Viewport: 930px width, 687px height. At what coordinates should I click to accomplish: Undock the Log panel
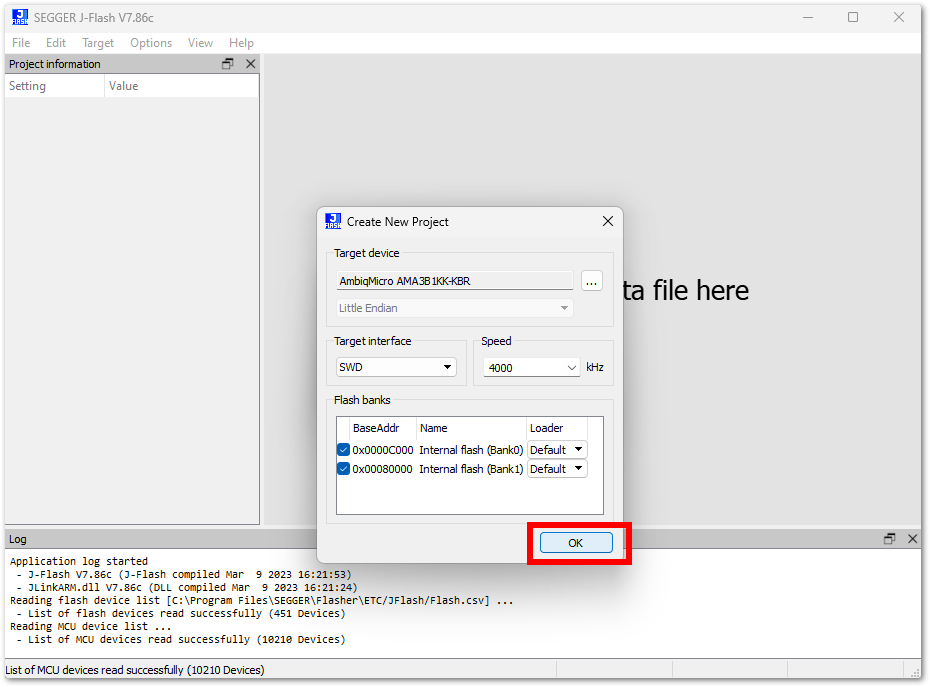(x=890, y=539)
